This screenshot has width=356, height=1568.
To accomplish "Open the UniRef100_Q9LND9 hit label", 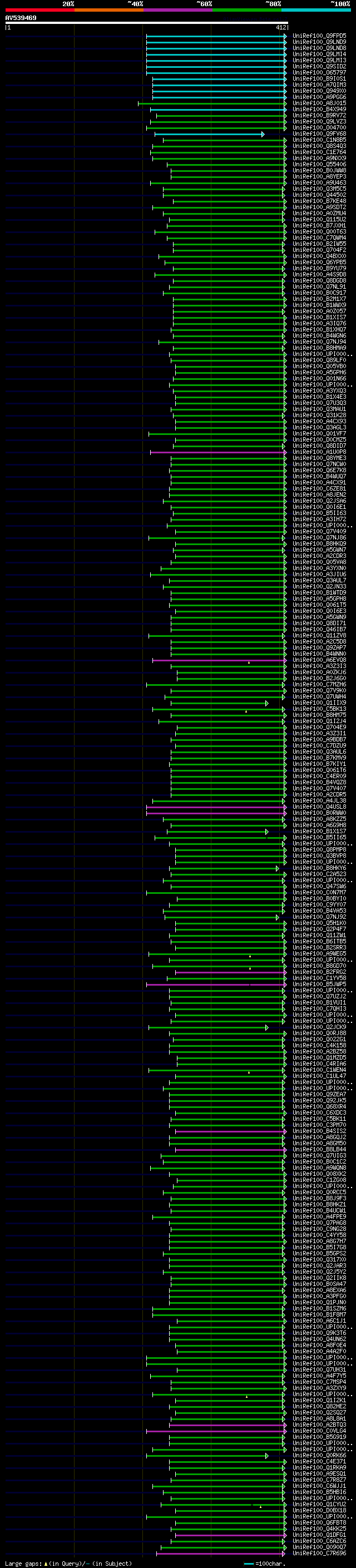I will point(319,42).
